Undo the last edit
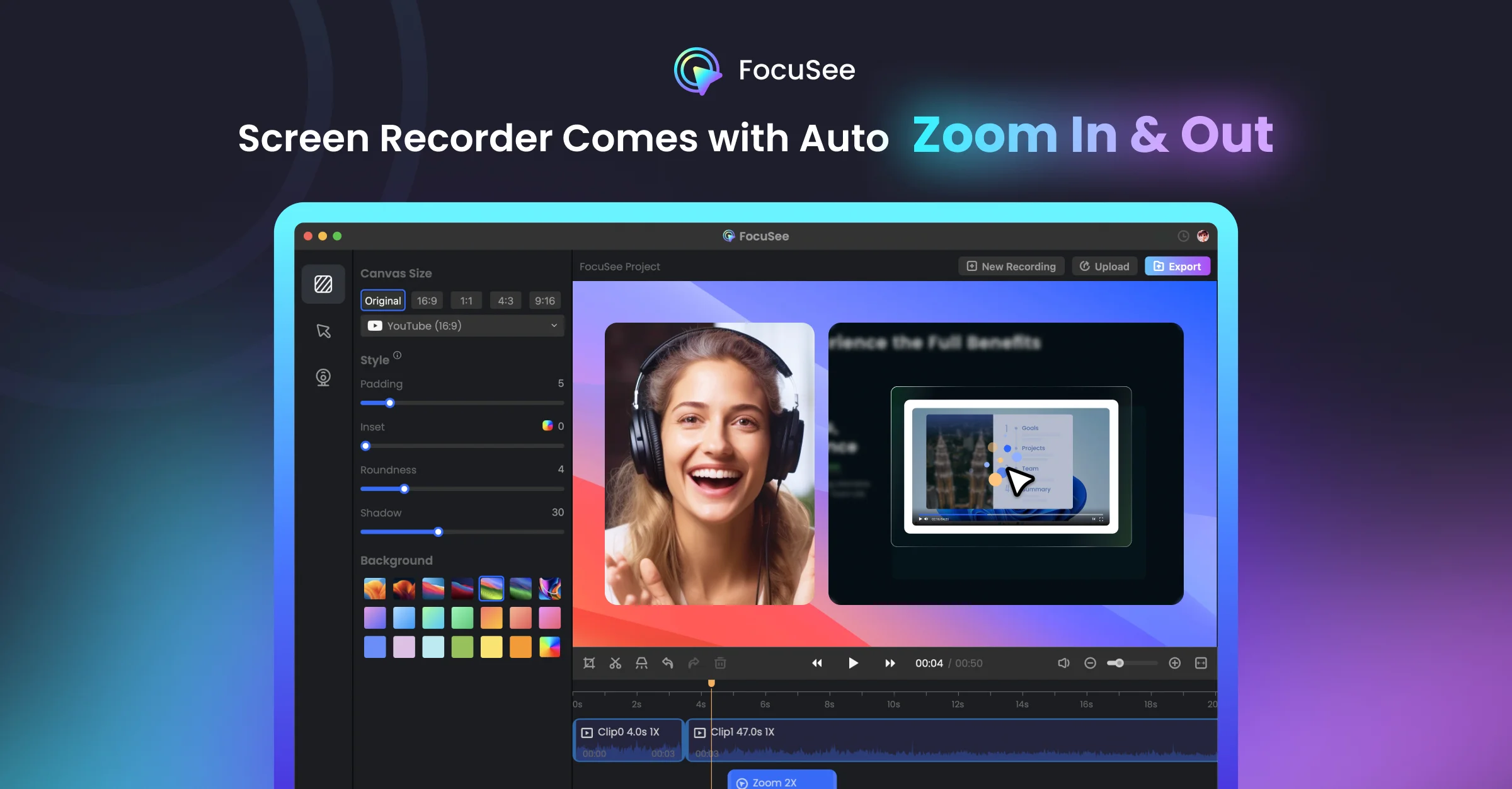Image resolution: width=1512 pixels, height=789 pixels. click(667, 663)
